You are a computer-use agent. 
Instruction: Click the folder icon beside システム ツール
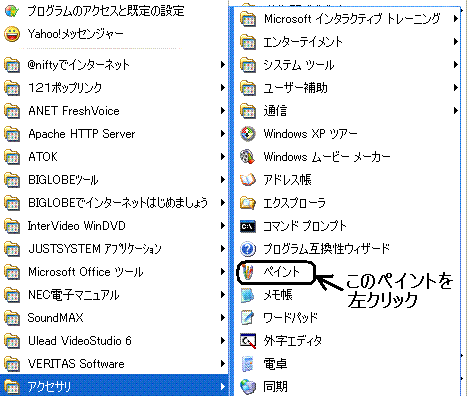point(248,65)
